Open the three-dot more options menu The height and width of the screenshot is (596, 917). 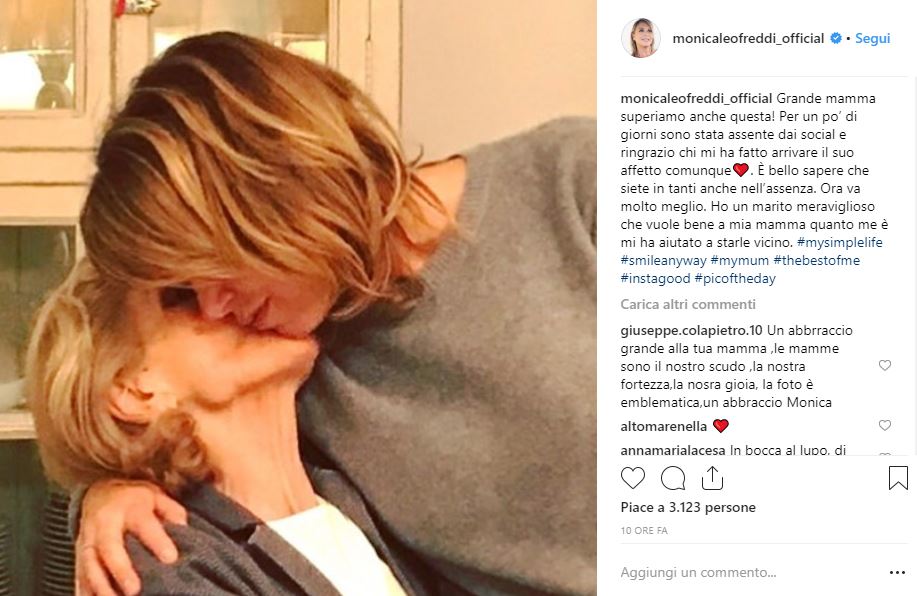[x=897, y=573]
